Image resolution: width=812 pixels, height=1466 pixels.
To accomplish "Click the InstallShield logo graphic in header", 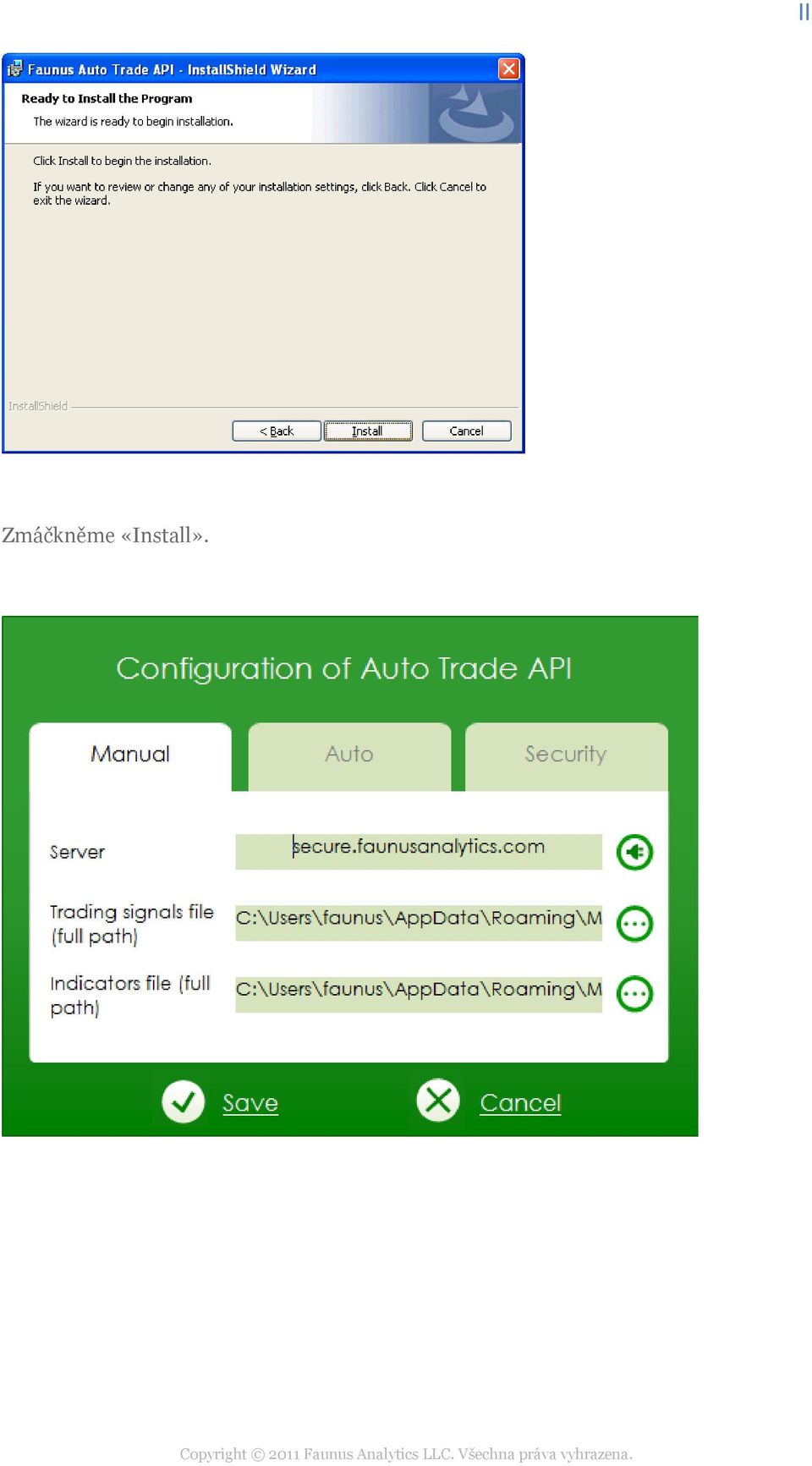I will [475, 113].
